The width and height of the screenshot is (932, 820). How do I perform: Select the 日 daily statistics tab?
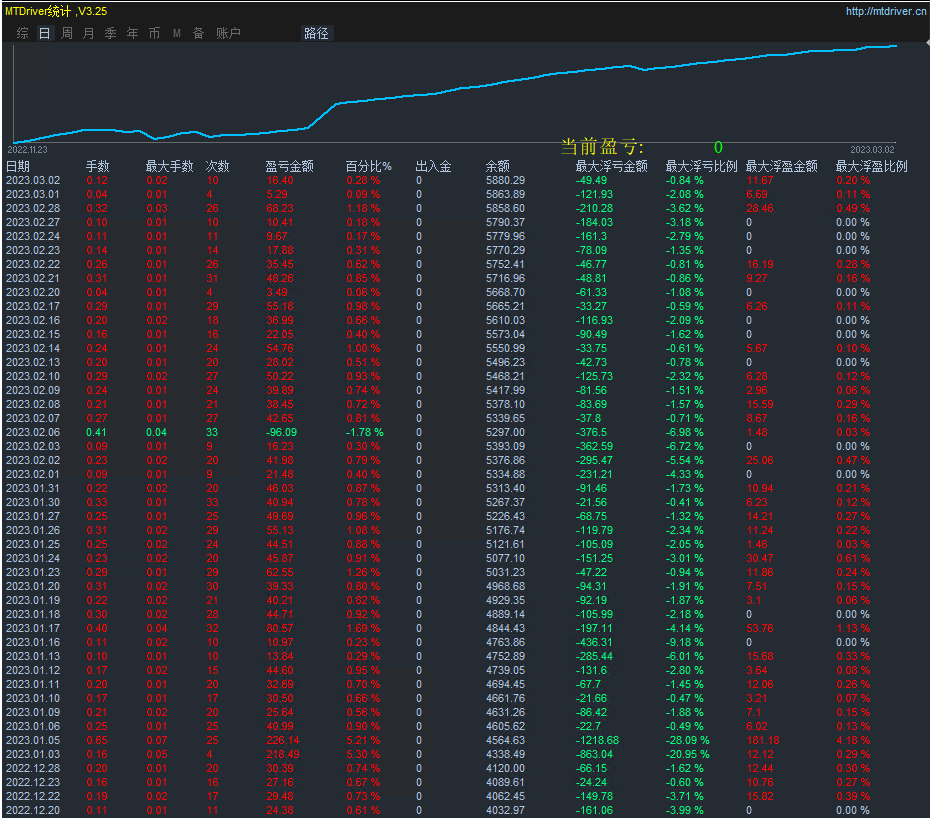(x=44, y=33)
